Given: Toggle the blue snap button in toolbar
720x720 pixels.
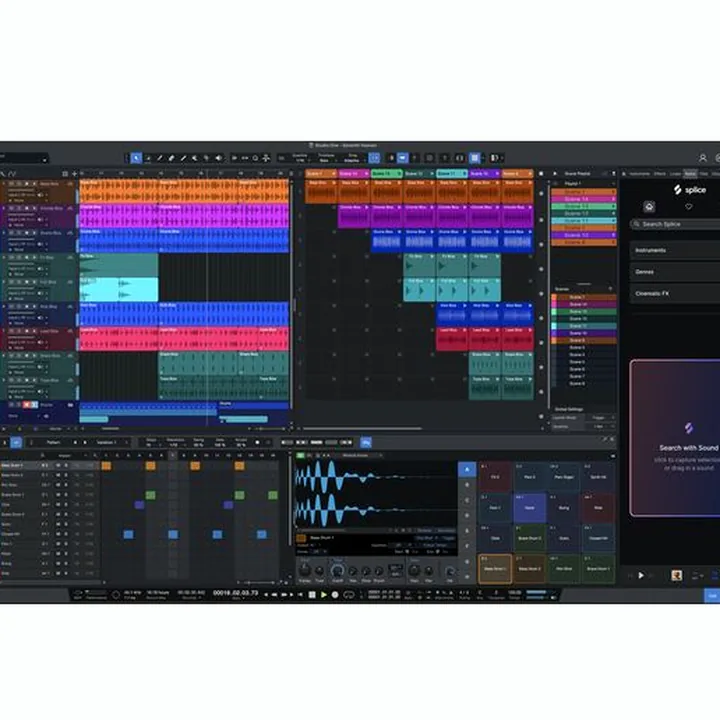Looking at the screenshot, I should [374, 158].
